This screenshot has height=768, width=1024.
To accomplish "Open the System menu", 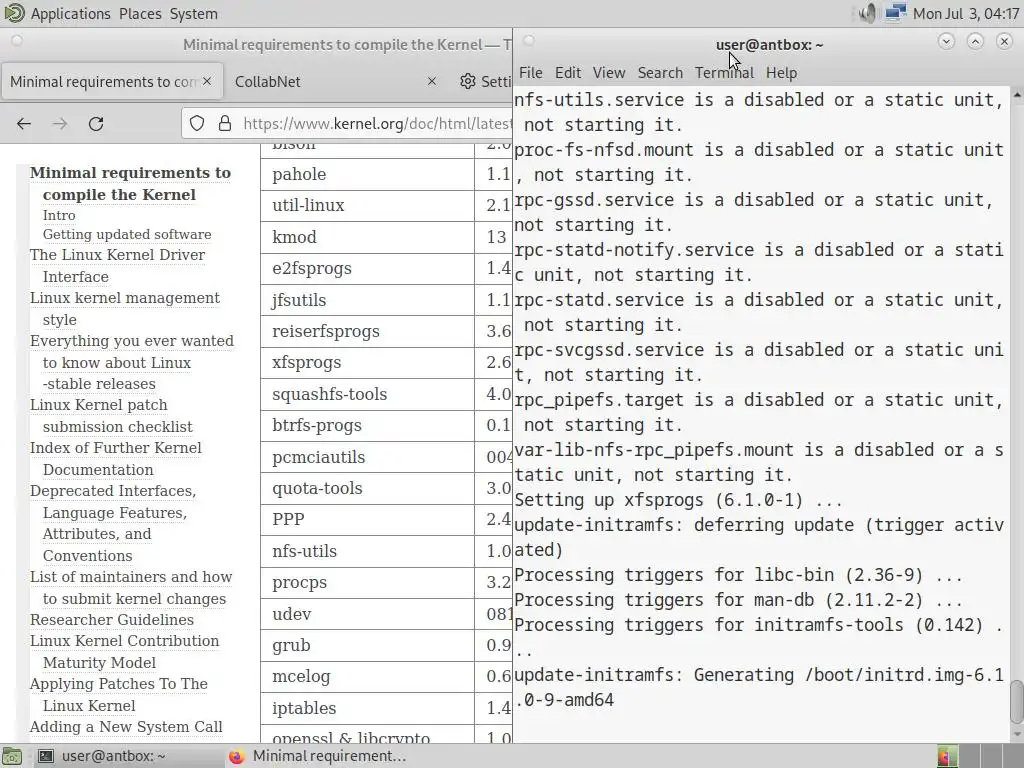I will point(193,14).
